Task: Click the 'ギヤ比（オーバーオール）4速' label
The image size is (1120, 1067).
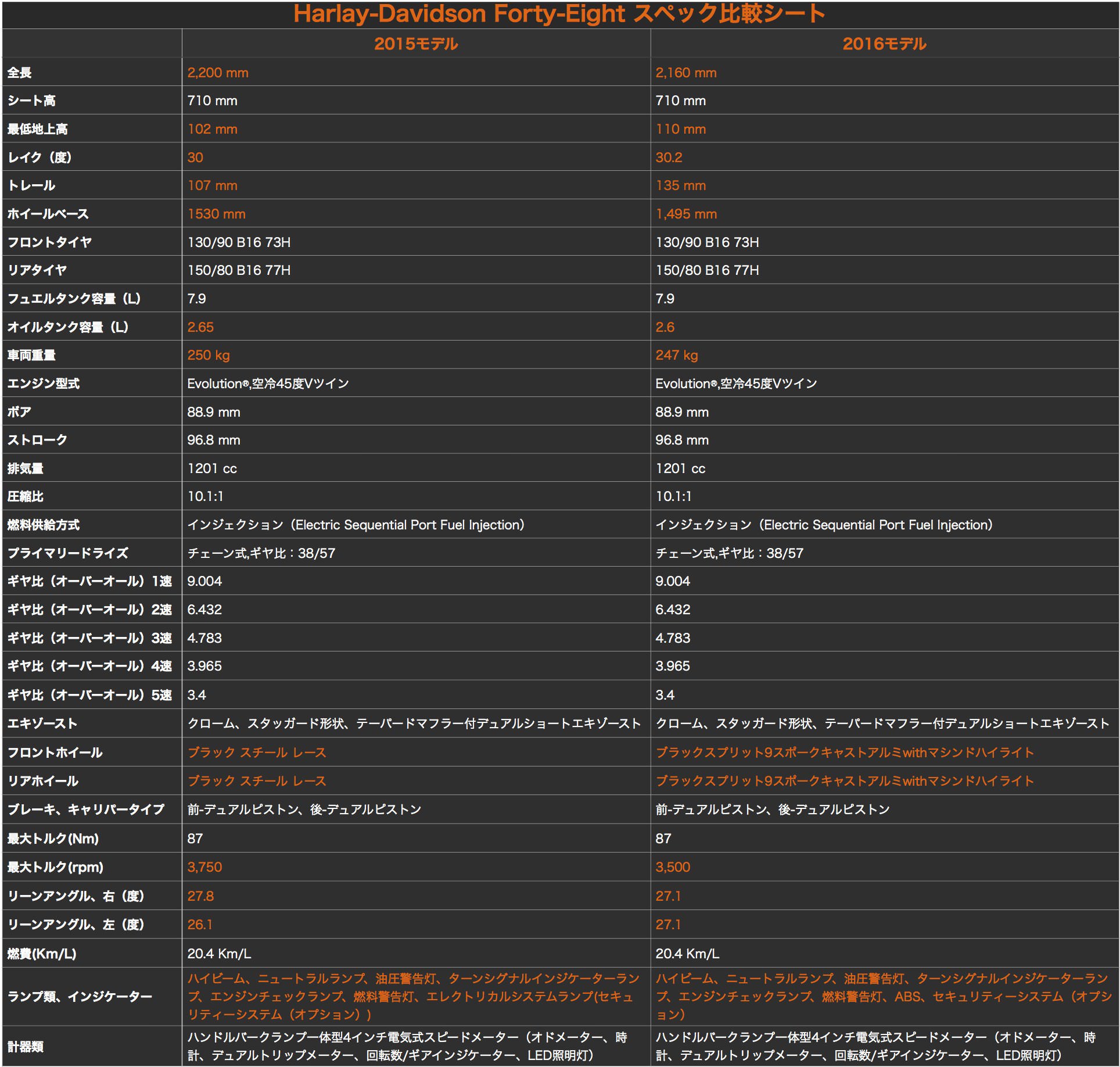Action: [x=89, y=666]
